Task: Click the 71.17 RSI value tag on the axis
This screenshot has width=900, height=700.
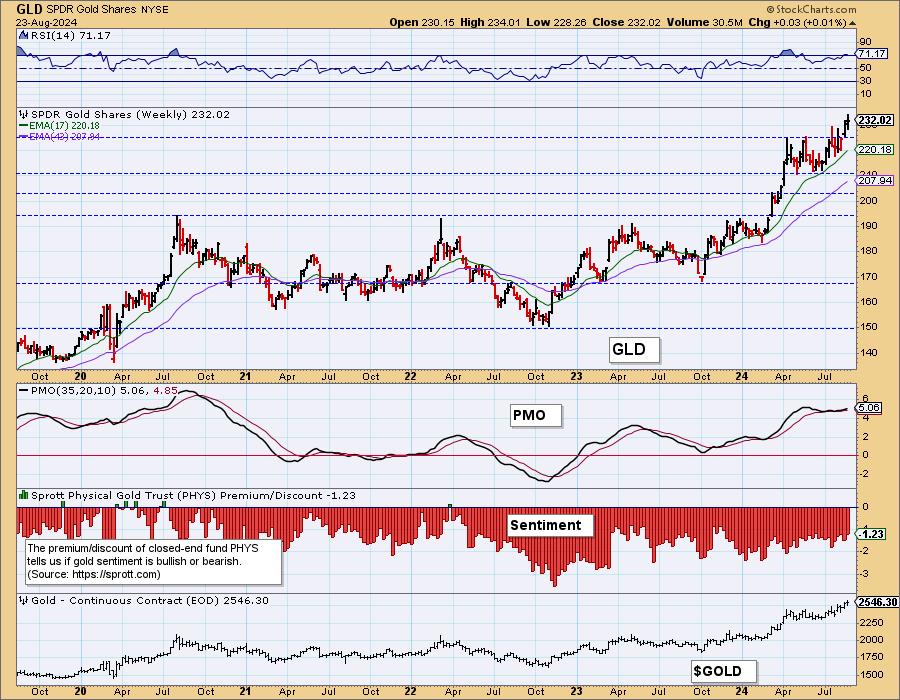Action: coord(872,53)
